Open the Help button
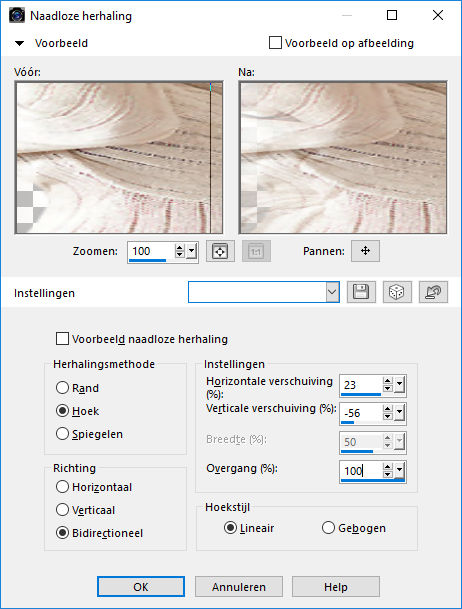The height and width of the screenshot is (609, 462). (x=336, y=586)
